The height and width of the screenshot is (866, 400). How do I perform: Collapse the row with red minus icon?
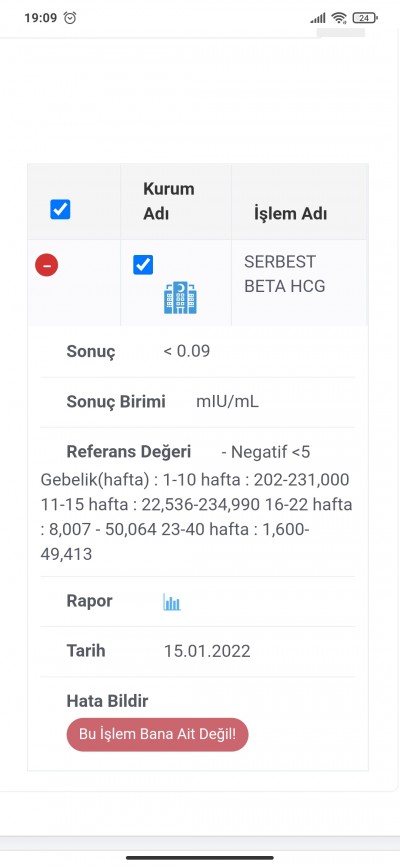[x=47, y=265]
